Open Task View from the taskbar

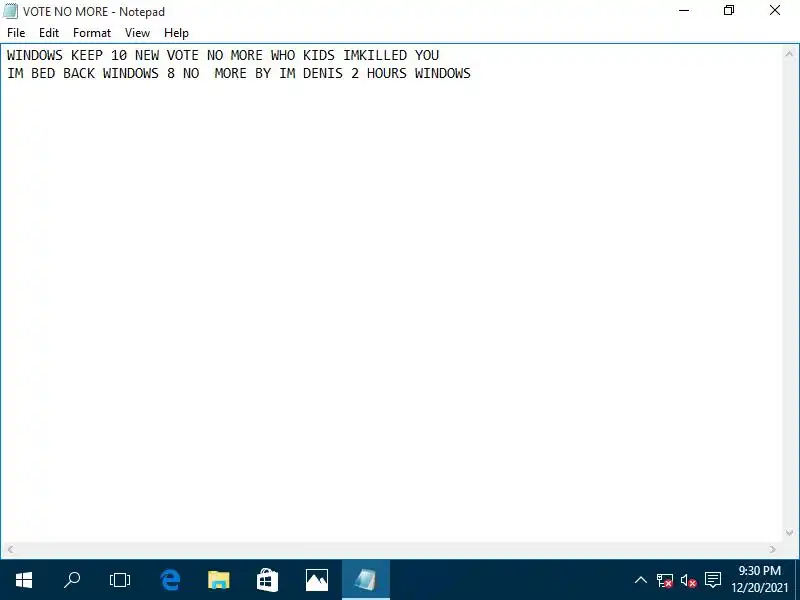click(x=120, y=580)
